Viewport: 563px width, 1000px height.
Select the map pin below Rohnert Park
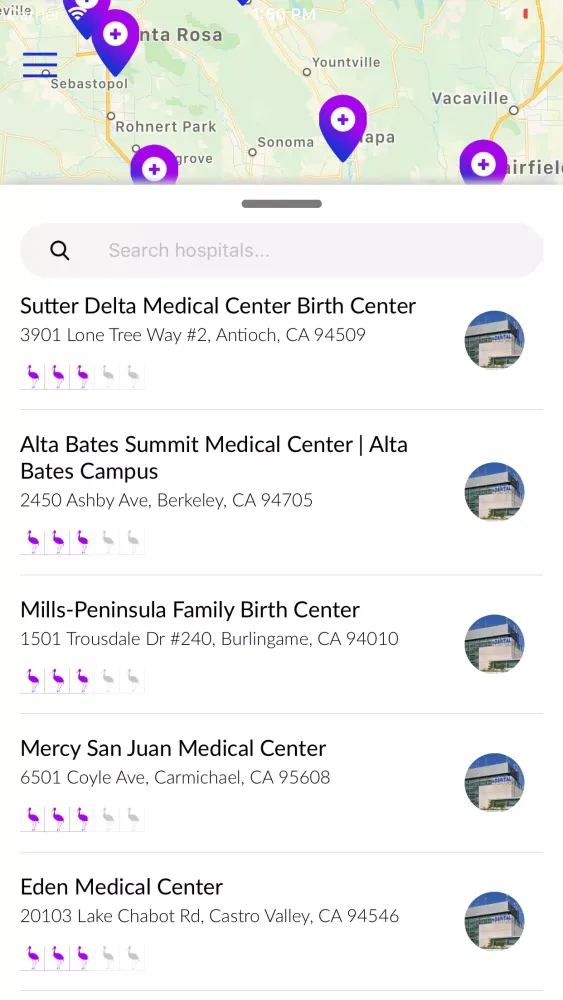pyautogui.click(x=154, y=166)
